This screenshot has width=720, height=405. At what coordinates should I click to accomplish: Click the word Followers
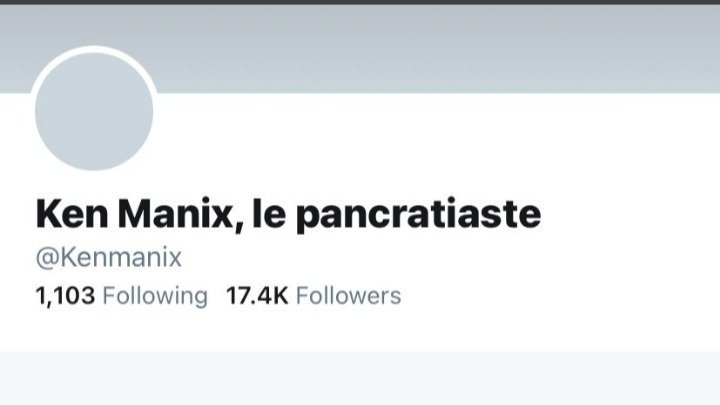349,296
